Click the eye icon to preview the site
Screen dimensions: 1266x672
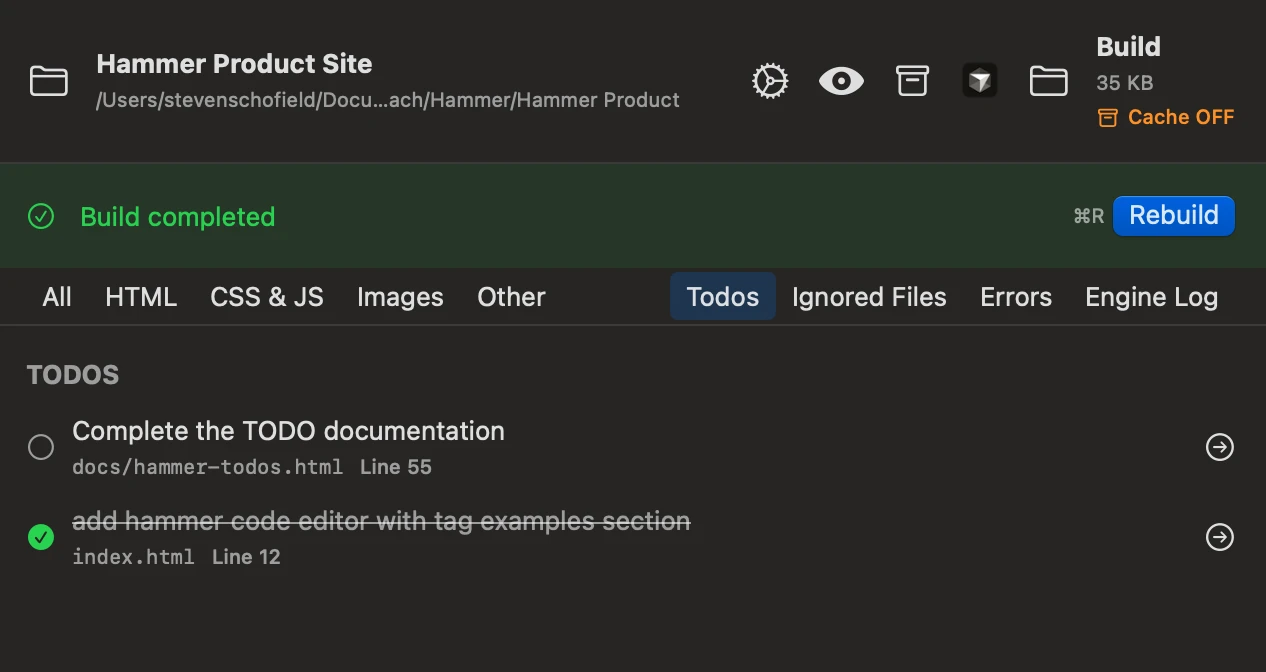coord(841,81)
